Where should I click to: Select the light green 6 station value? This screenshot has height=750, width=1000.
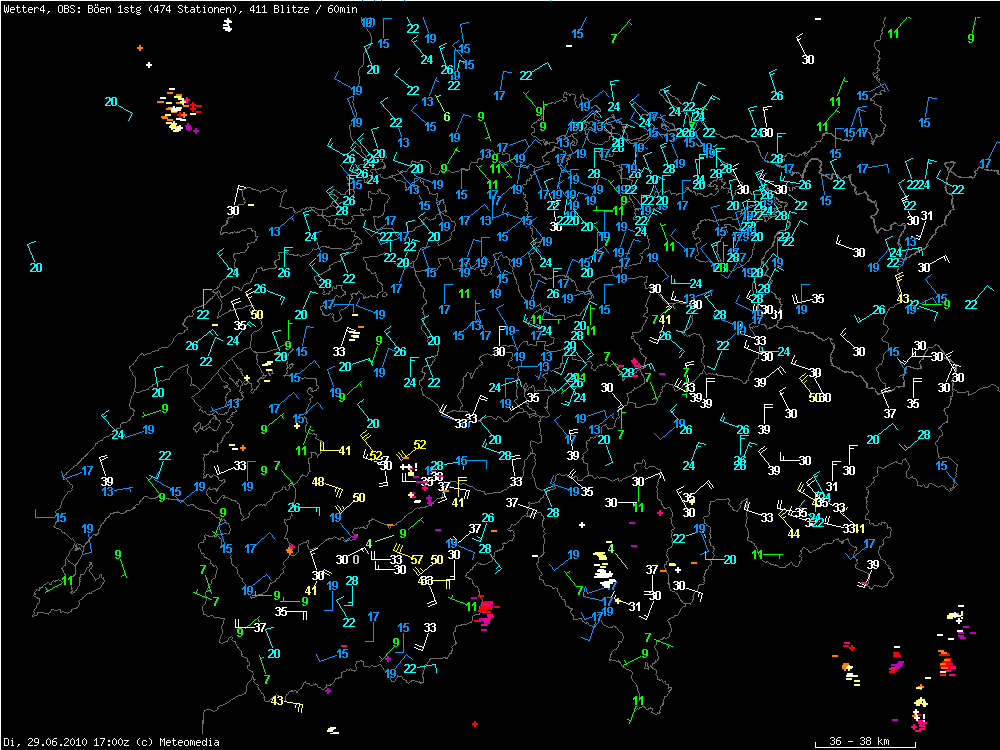pos(446,117)
